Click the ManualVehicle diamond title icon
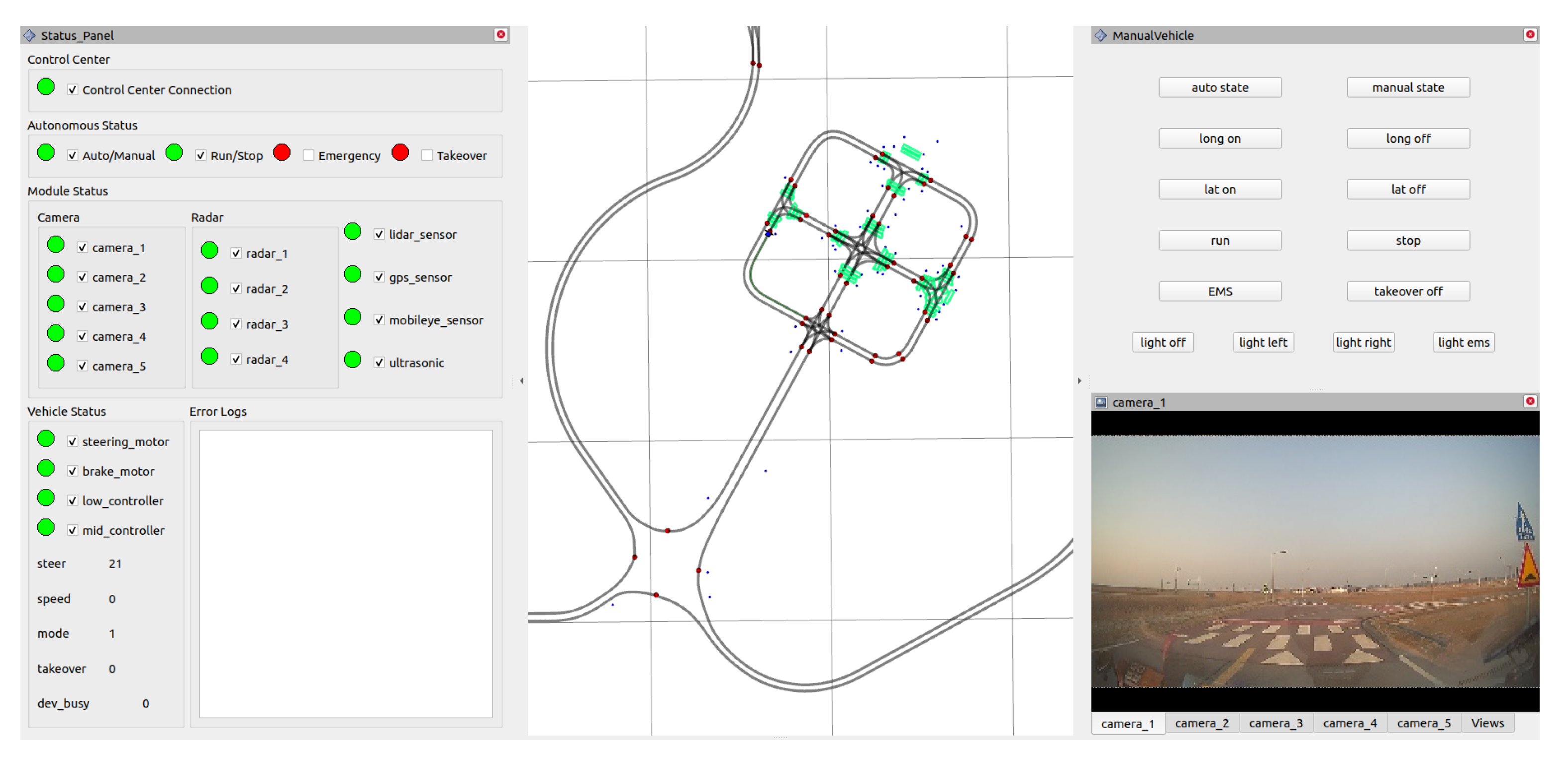 pyautogui.click(x=1100, y=35)
